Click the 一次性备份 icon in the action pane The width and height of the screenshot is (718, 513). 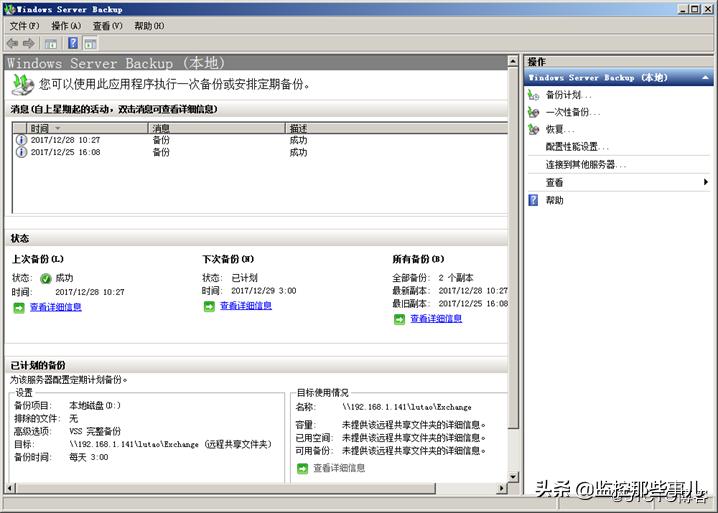(533, 112)
